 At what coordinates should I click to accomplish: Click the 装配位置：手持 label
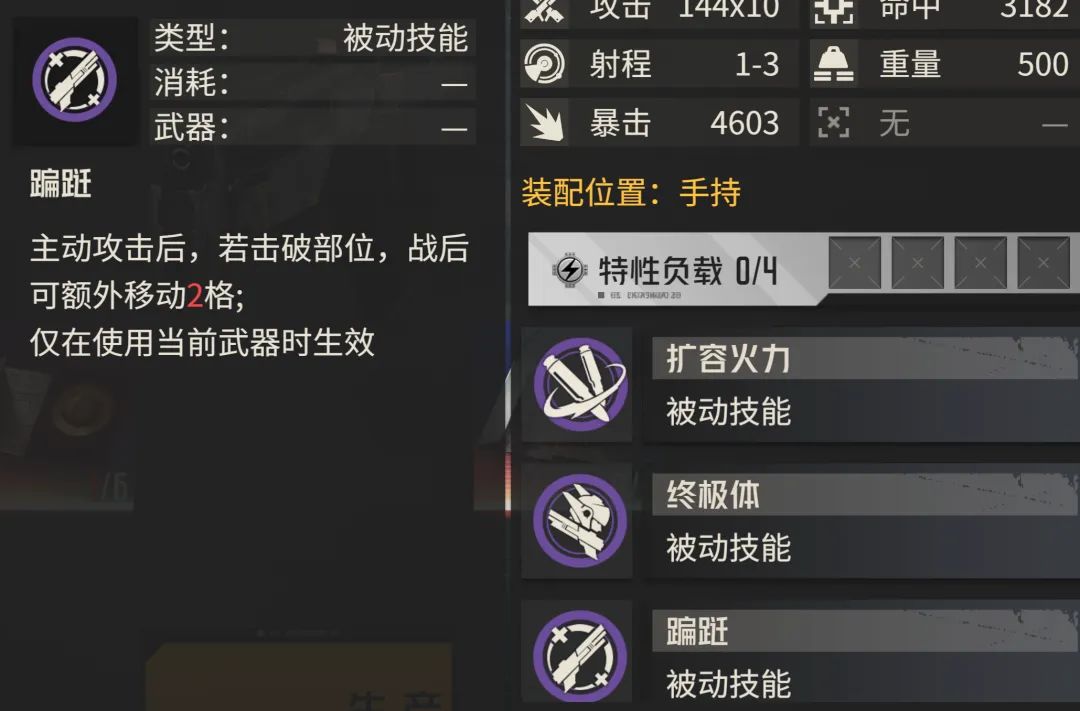[631, 192]
